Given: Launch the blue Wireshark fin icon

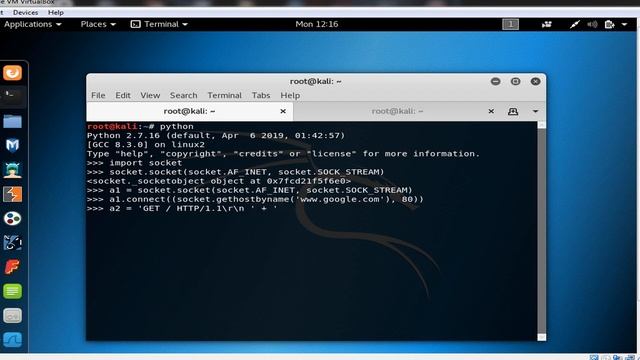Looking at the screenshot, I should point(12,340).
